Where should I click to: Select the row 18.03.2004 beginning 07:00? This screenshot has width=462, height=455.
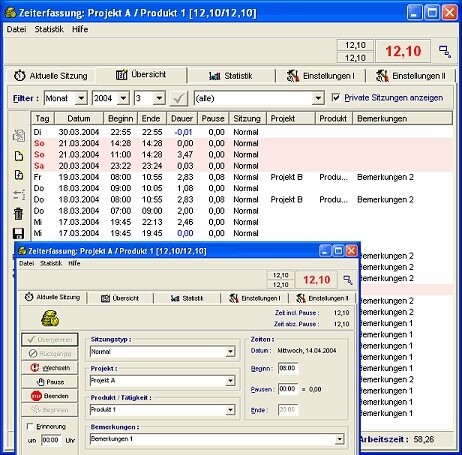[242, 211]
